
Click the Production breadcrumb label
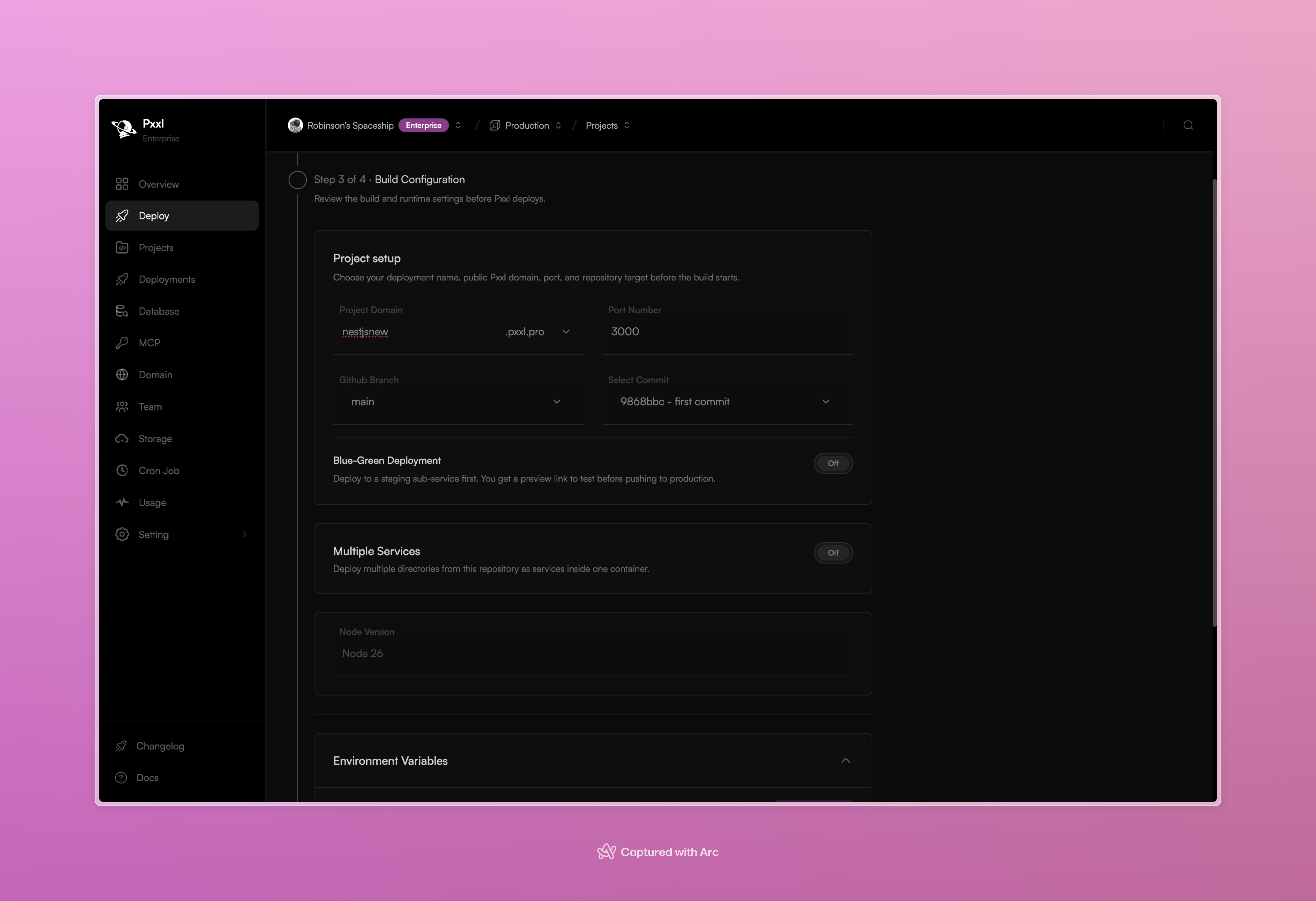pyautogui.click(x=527, y=125)
